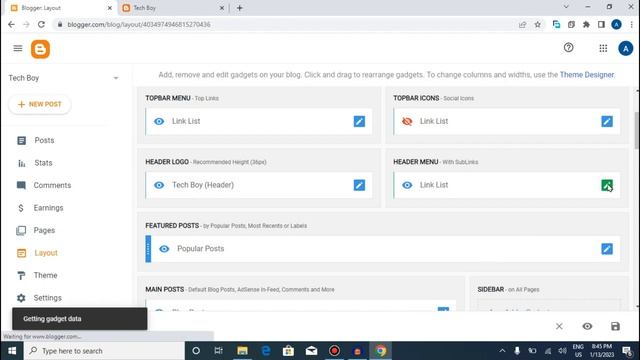Discard layout changes with the X icon

[x=559, y=326]
